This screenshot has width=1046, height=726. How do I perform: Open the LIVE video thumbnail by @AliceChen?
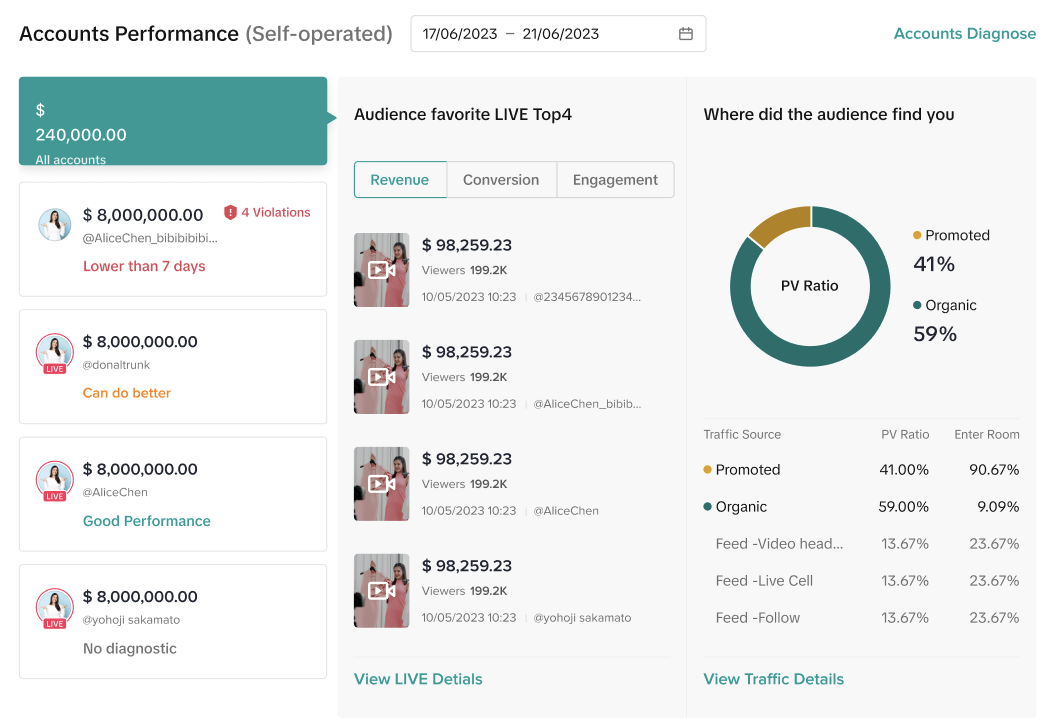coord(382,484)
